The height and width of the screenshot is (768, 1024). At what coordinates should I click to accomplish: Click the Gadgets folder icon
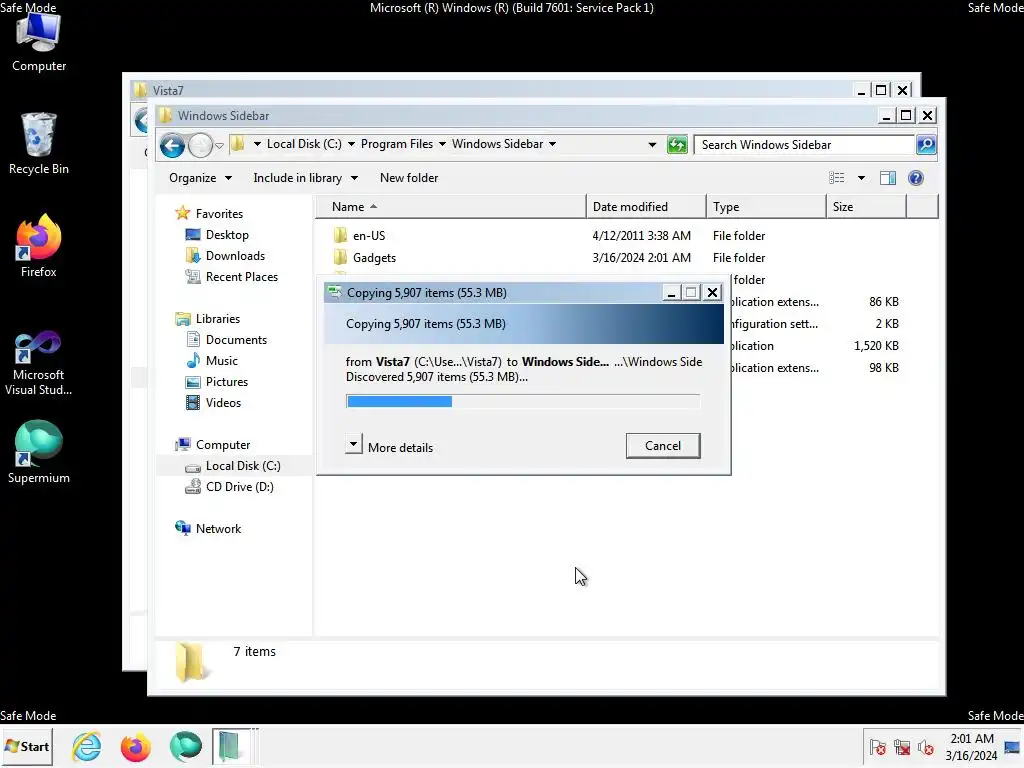point(340,257)
